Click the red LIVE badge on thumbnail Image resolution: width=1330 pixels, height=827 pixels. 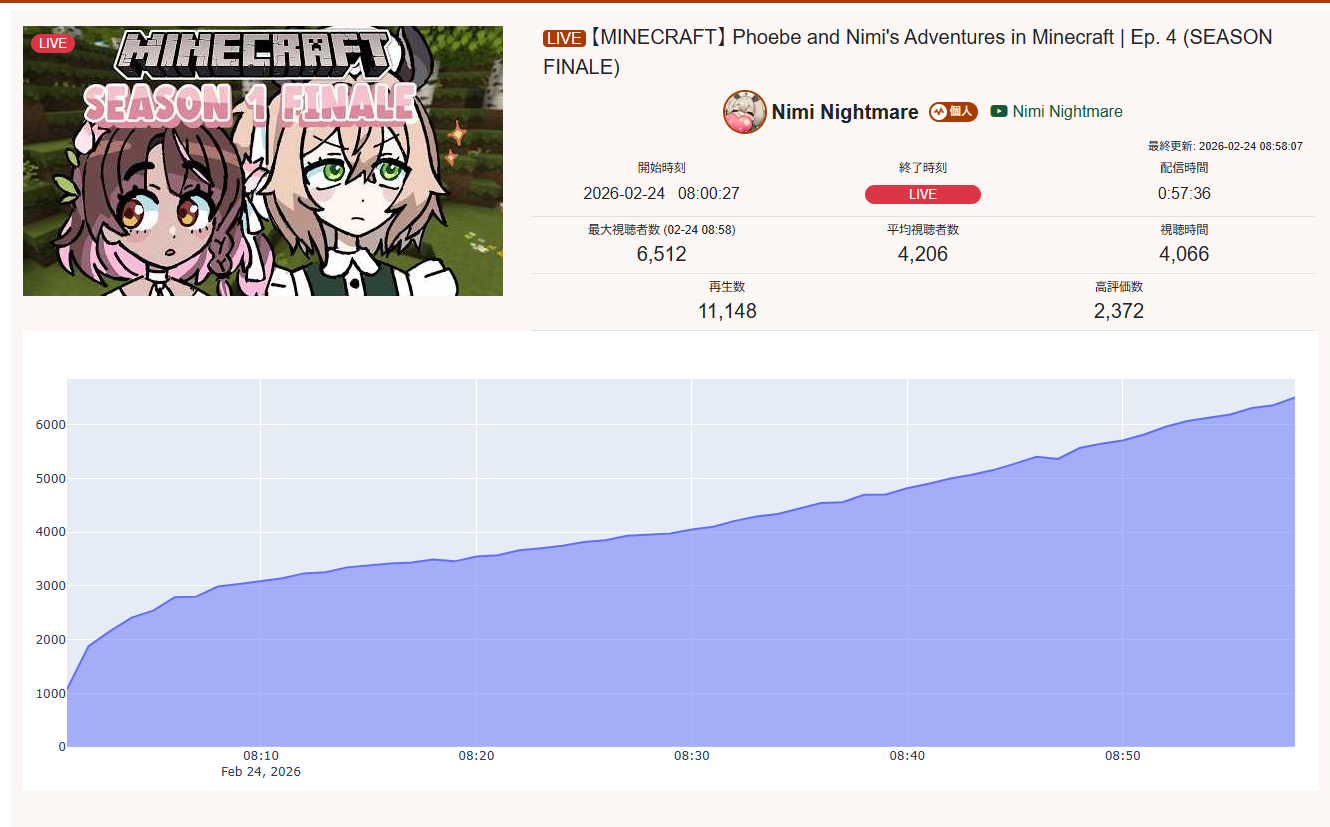[x=52, y=43]
